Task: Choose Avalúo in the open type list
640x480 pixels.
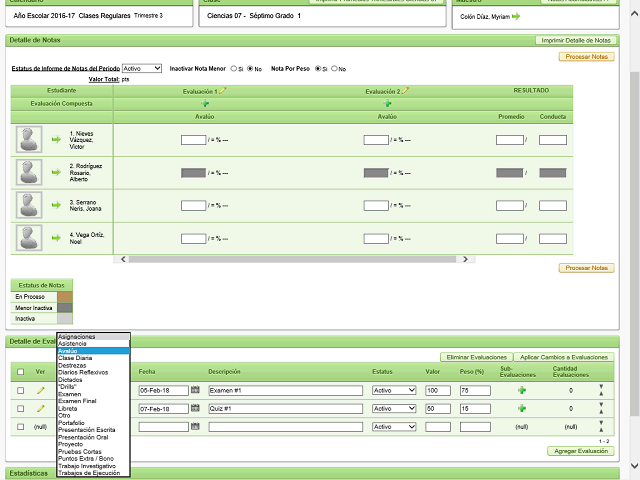Action: tap(93, 351)
